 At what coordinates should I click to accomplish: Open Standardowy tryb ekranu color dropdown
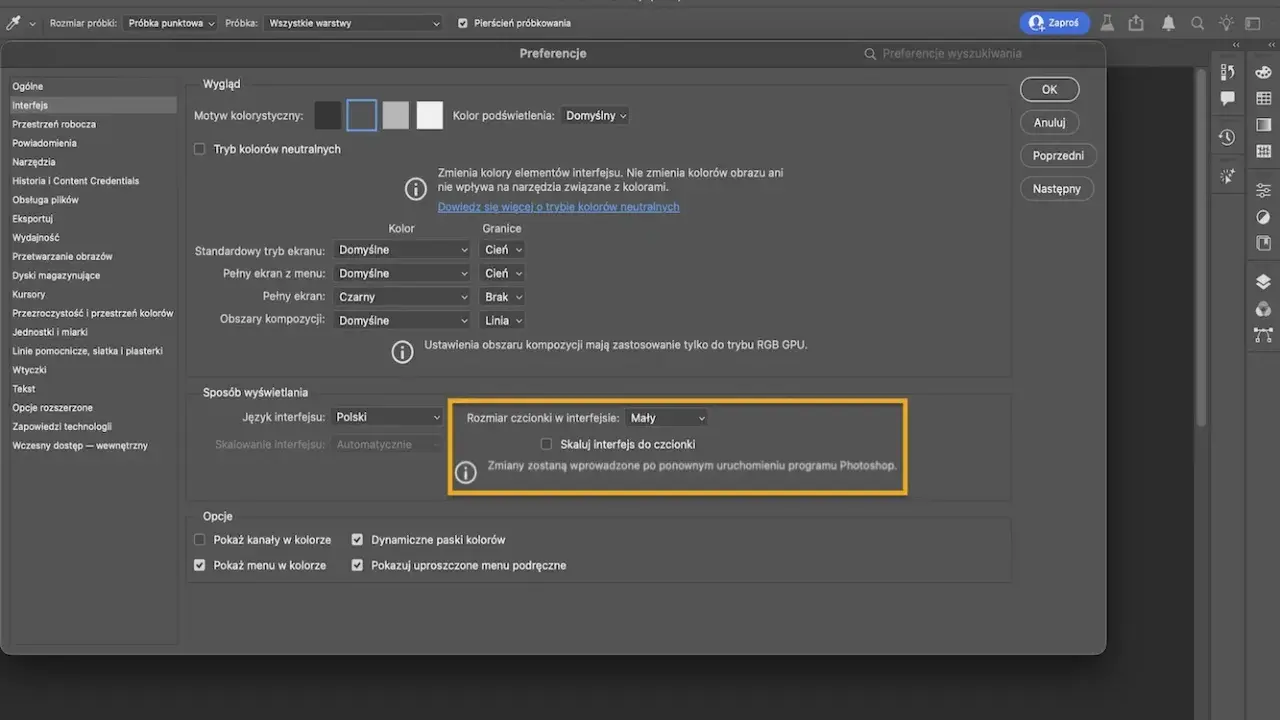tap(402, 249)
